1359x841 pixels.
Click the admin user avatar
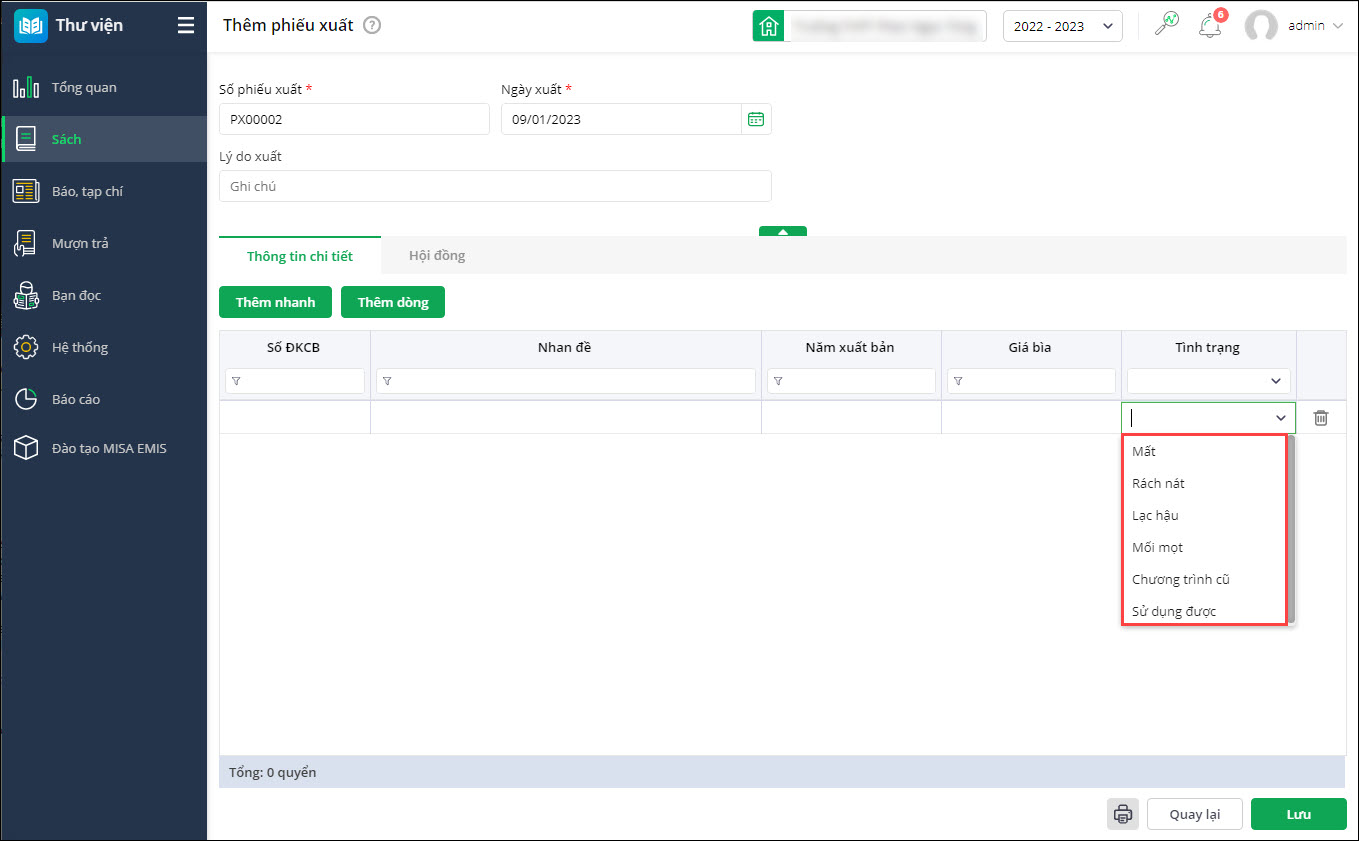[x=1261, y=26]
